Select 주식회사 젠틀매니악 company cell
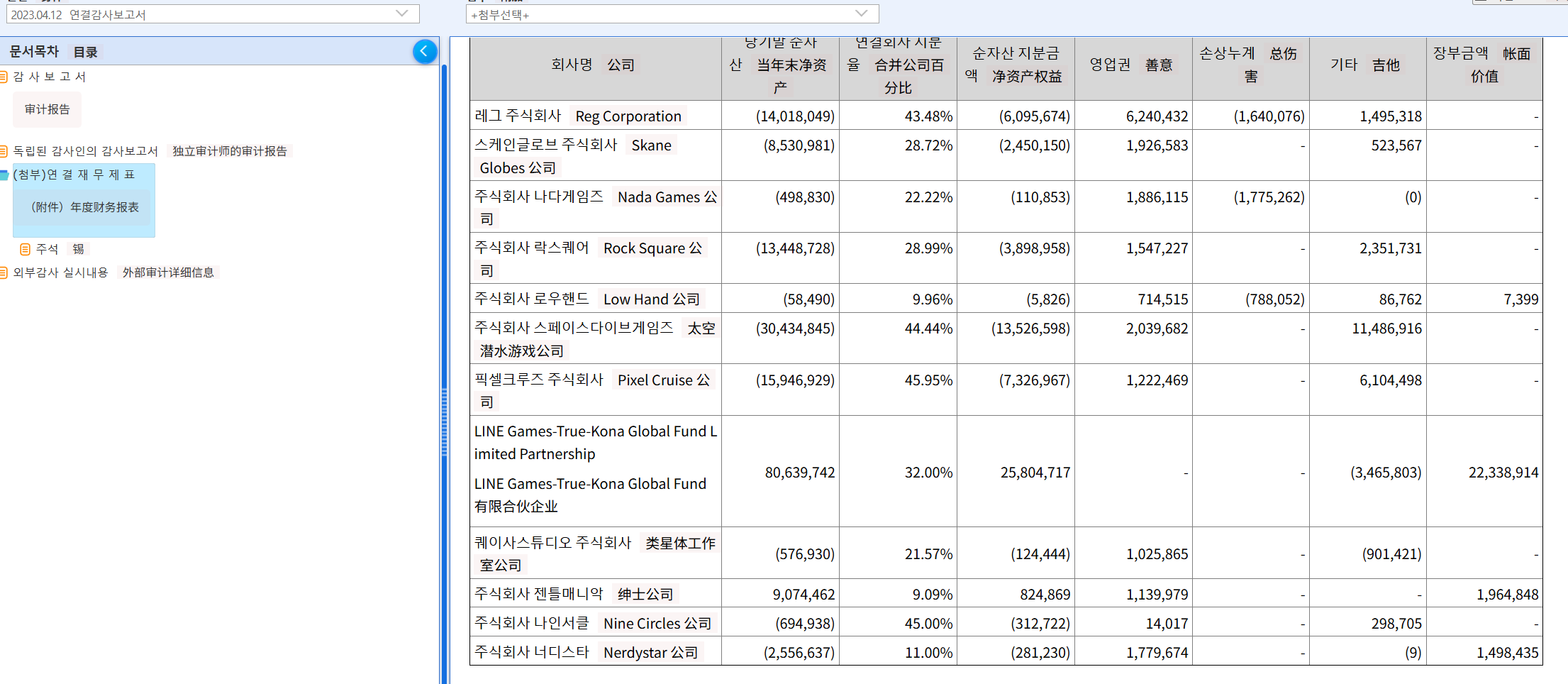The width and height of the screenshot is (1568, 684). (x=596, y=593)
